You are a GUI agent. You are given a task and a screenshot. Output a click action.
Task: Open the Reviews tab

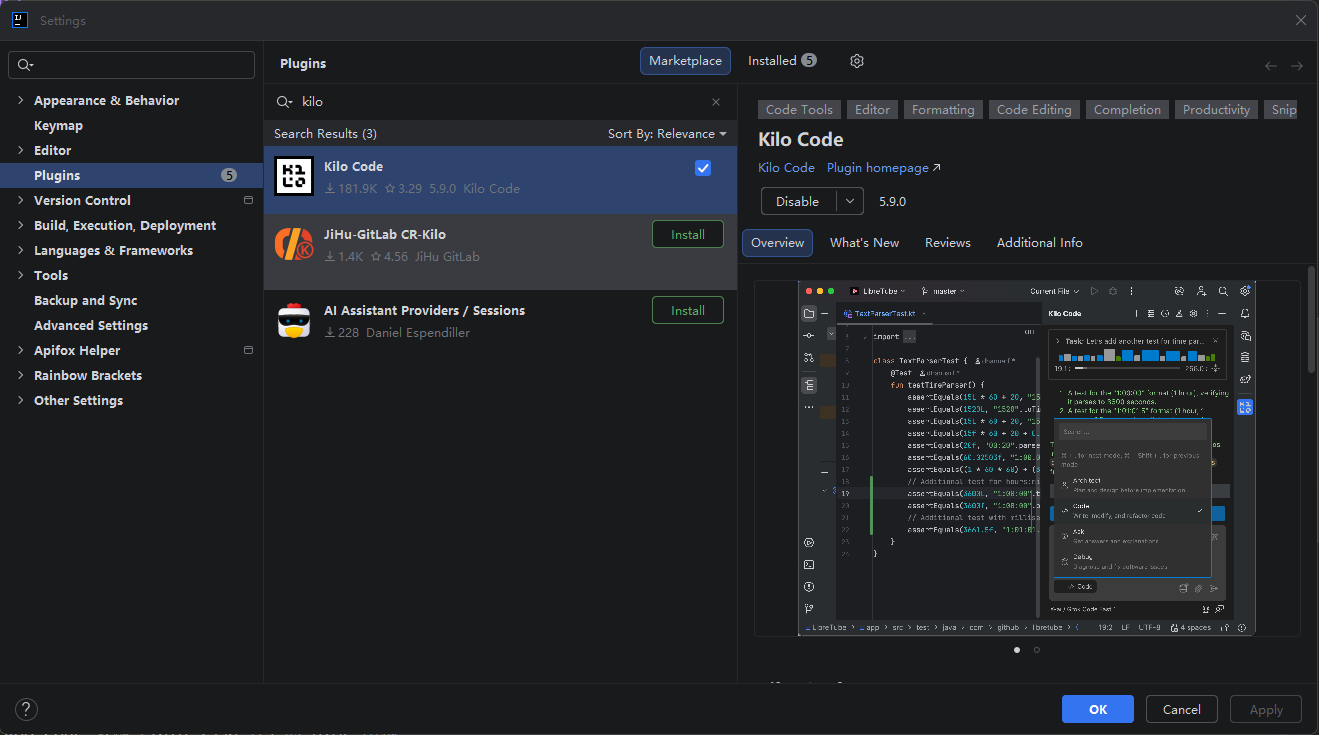point(947,242)
